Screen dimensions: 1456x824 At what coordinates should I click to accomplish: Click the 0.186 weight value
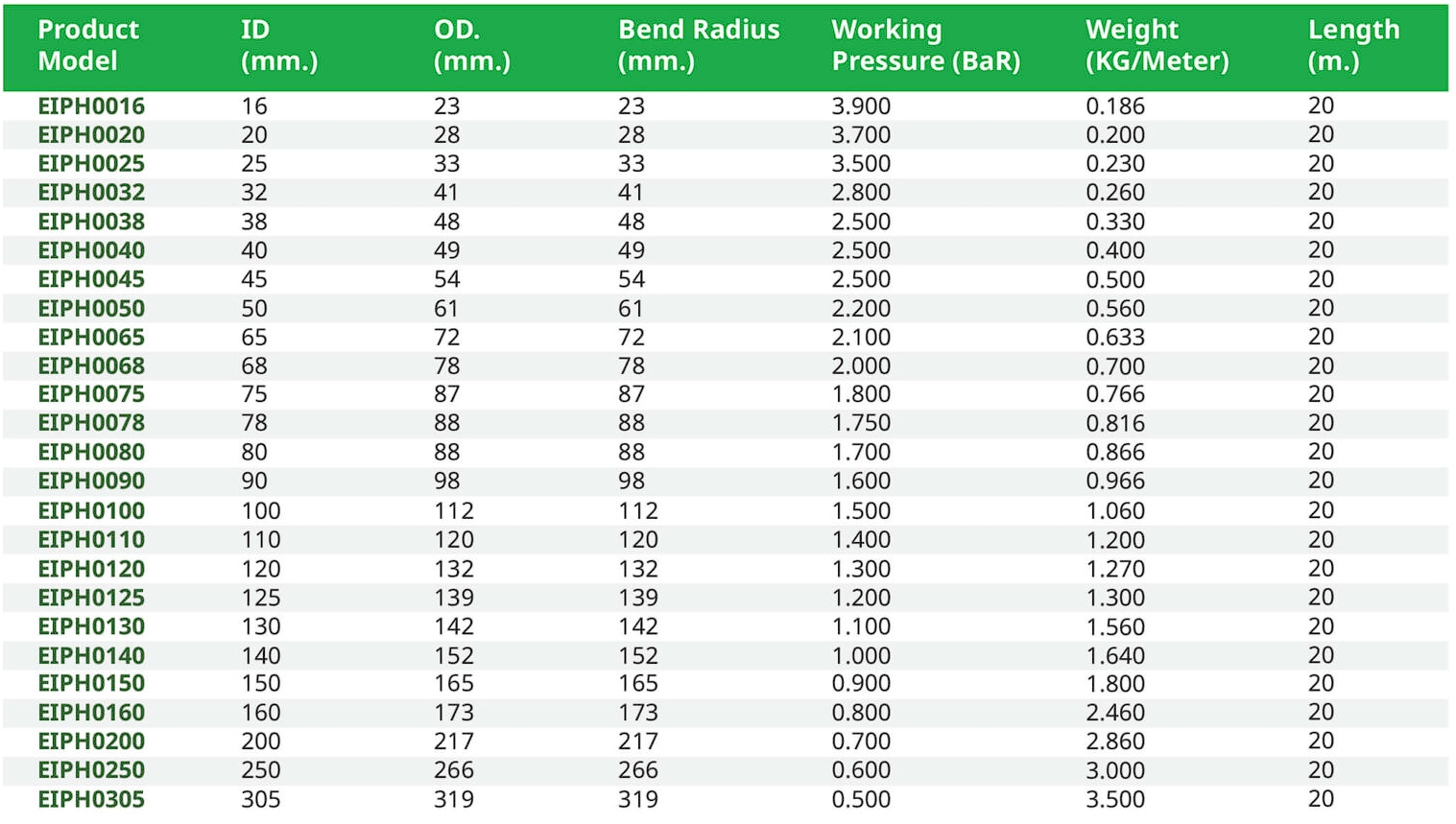pos(1114,106)
